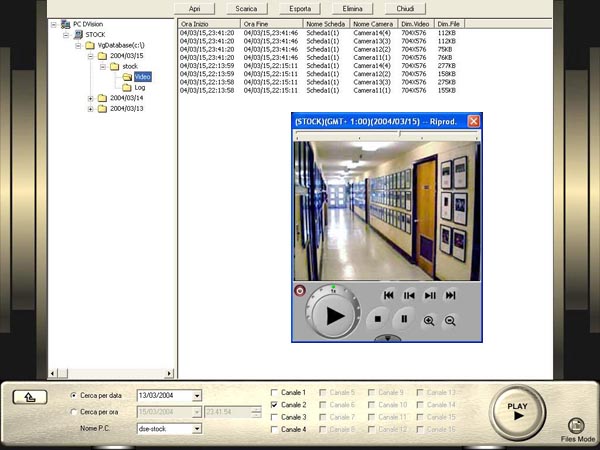
Task: Open the Nome P.C. dropdown
Action: pos(196,429)
